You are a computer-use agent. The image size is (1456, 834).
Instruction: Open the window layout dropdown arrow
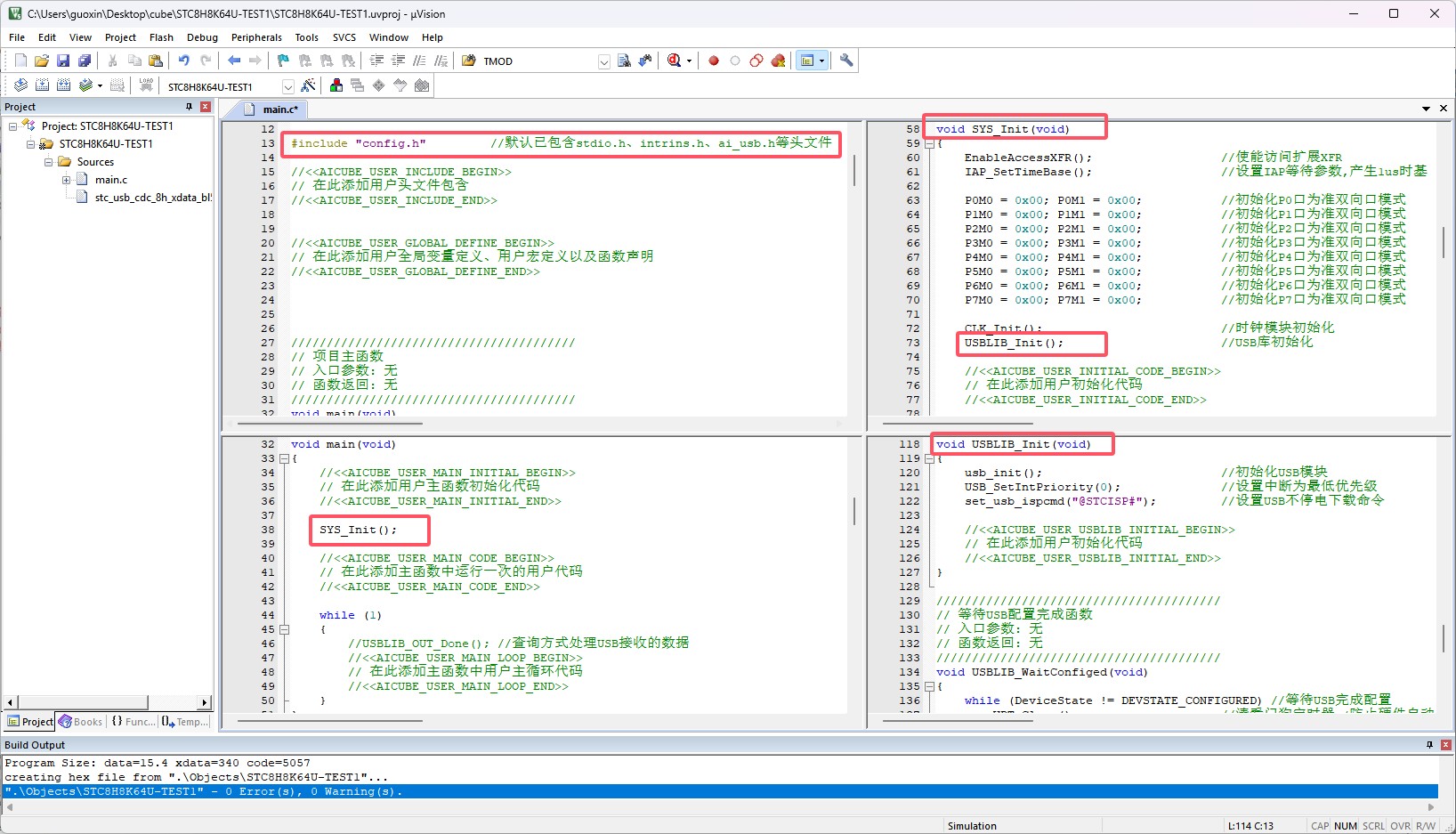coord(821,61)
